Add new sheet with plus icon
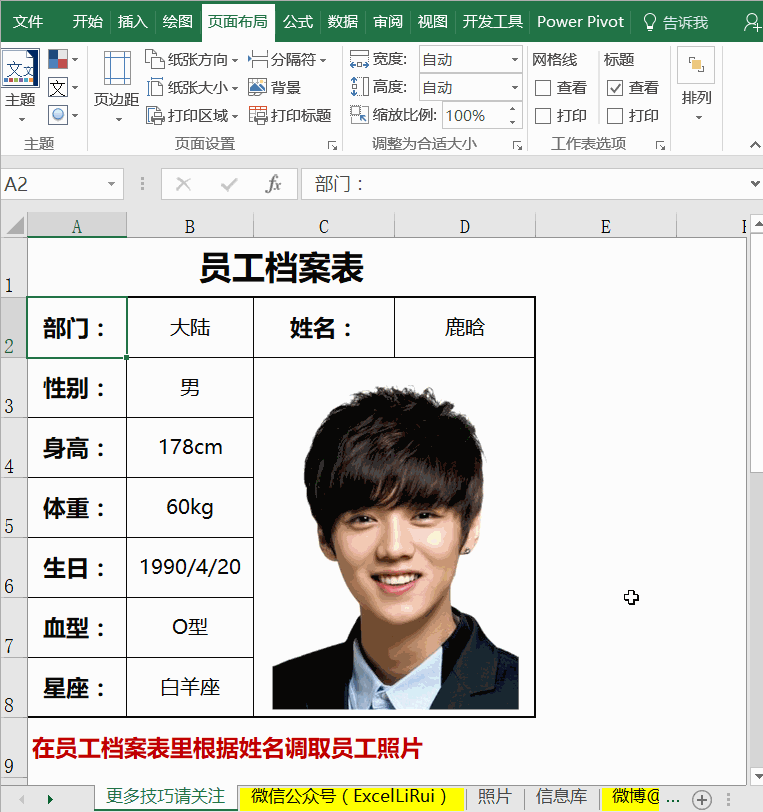 click(702, 799)
